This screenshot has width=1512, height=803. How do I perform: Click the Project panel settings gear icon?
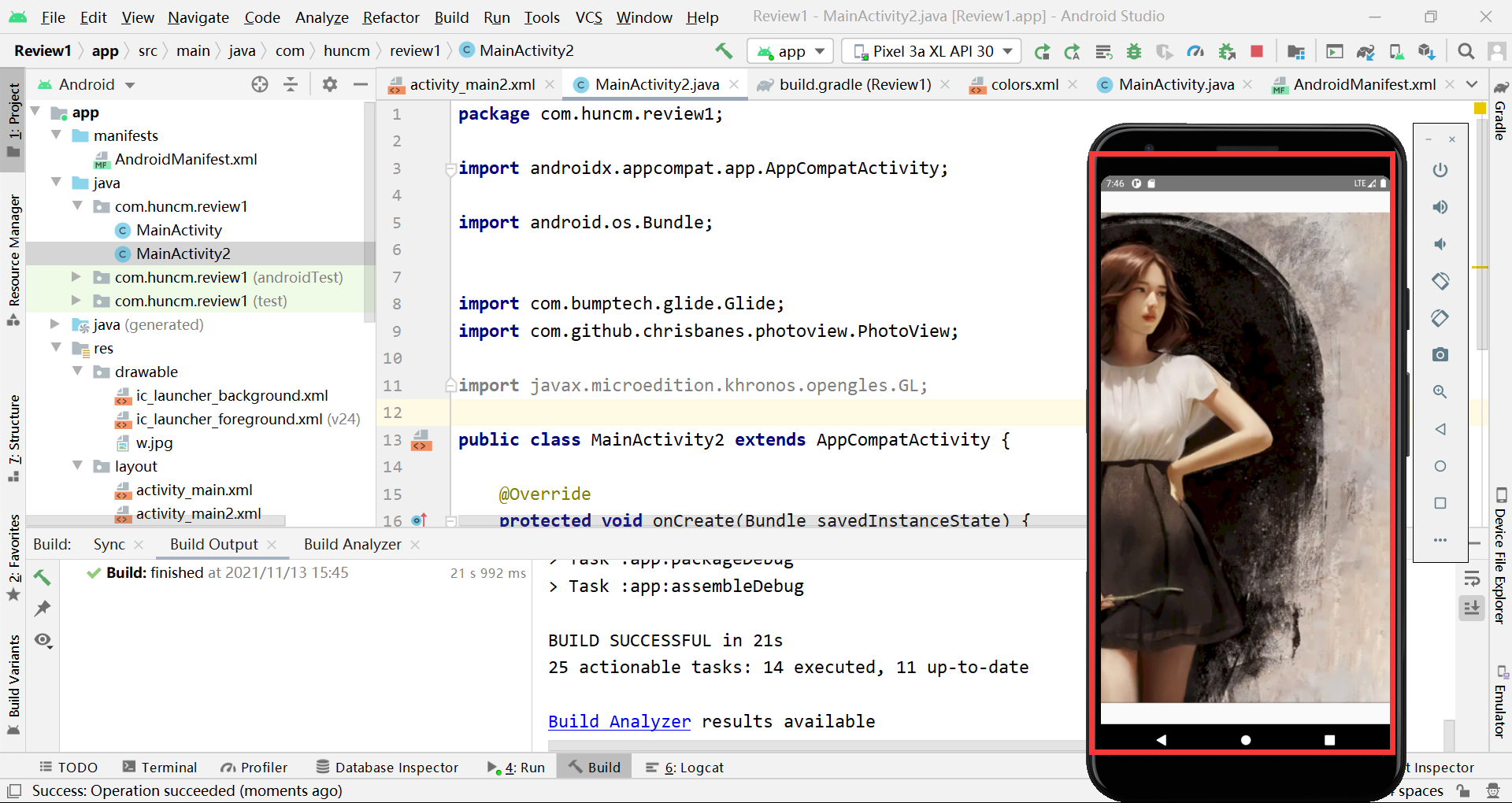coord(329,84)
